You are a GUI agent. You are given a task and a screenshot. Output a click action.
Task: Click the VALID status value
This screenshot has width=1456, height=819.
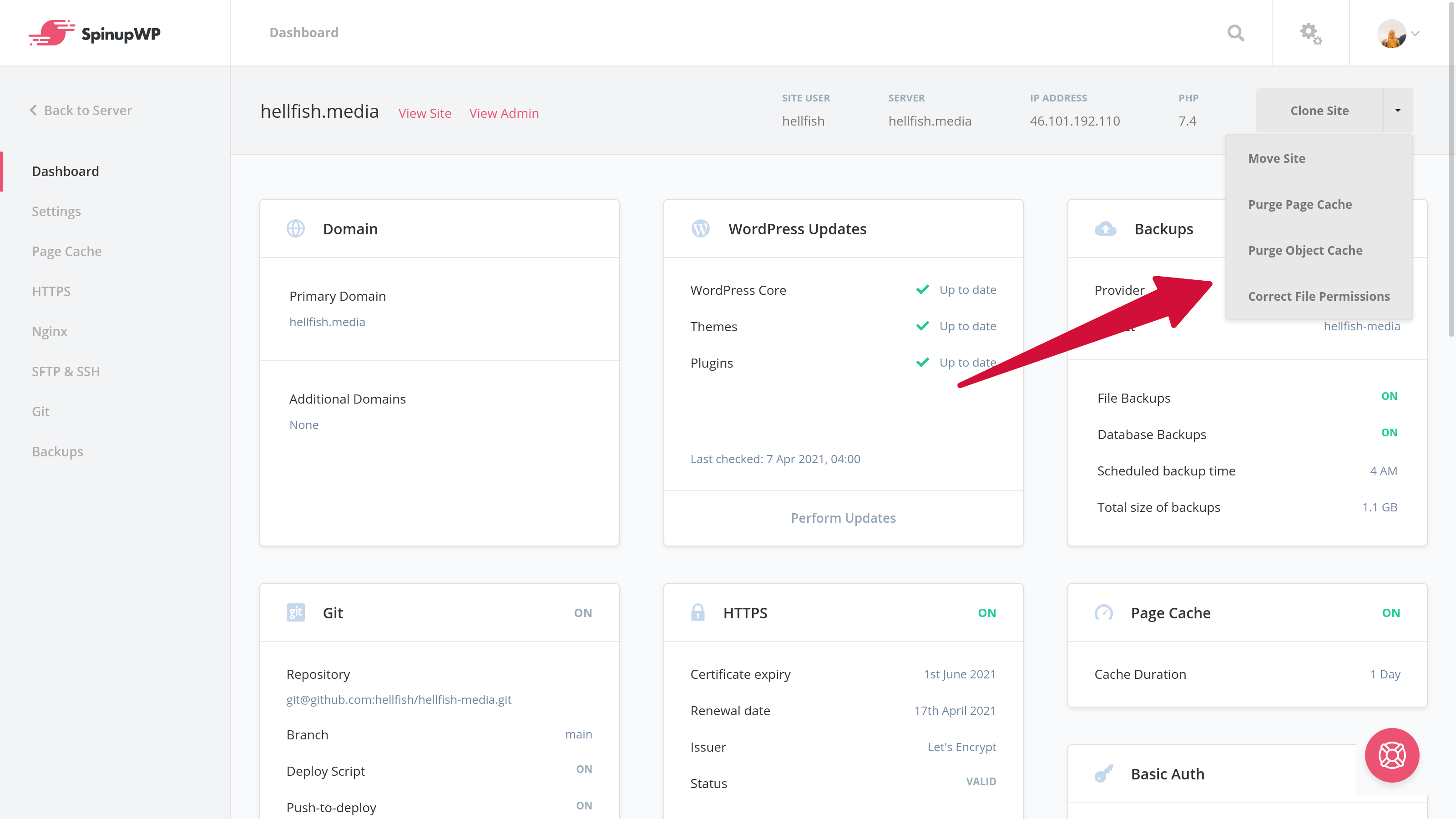pyautogui.click(x=981, y=782)
